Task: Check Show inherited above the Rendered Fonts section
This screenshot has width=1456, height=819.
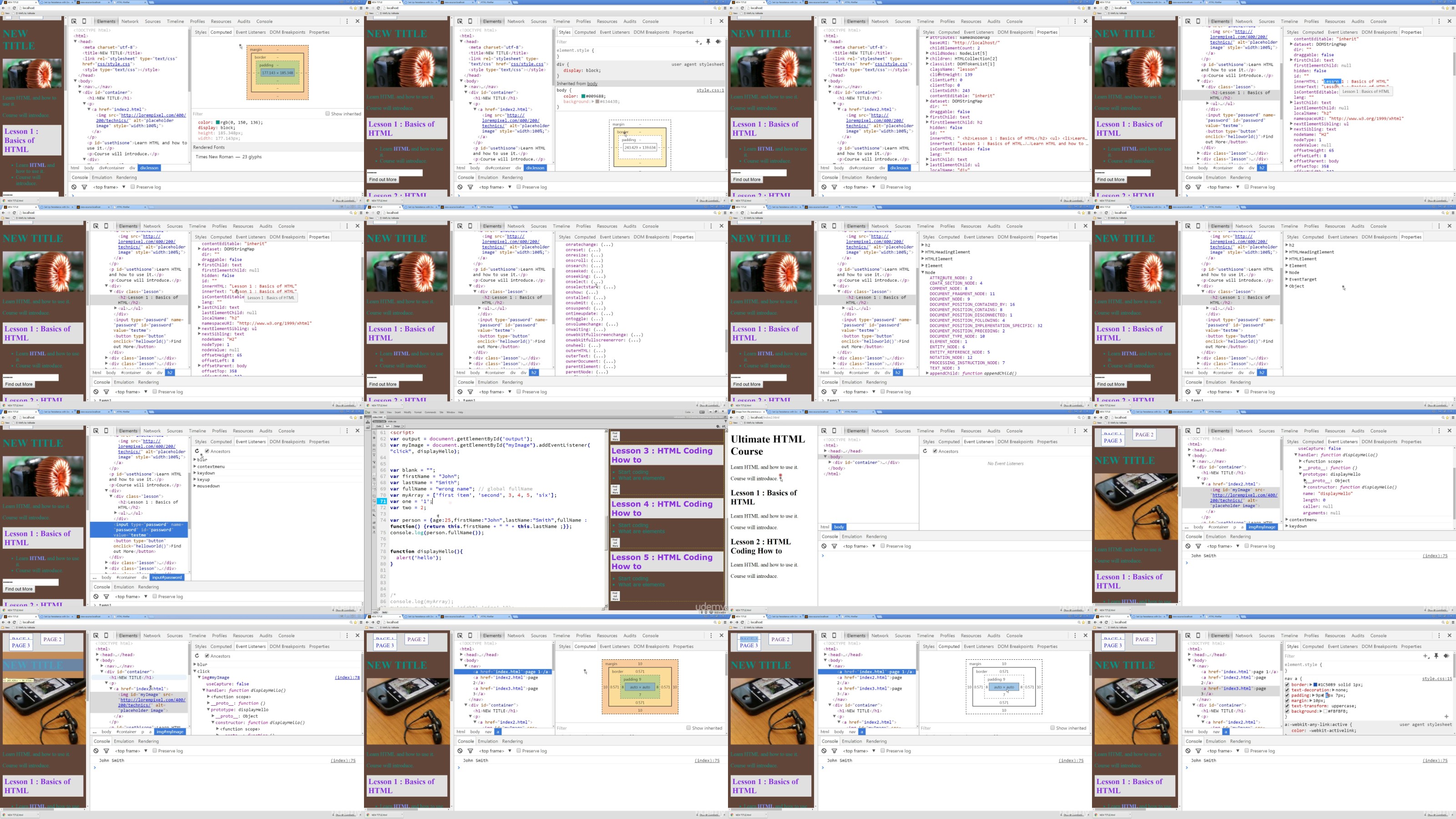Action: tap(327, 114)
